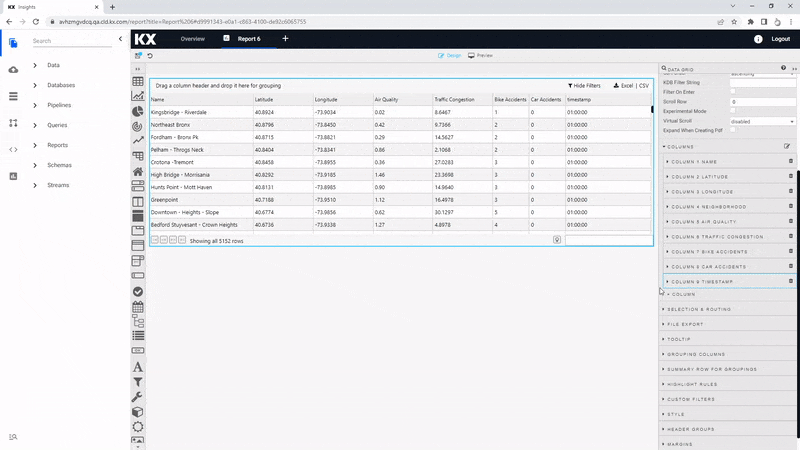Click the home icon in component toolbar
Screen dimensions: 800x450
coord(138,171)
